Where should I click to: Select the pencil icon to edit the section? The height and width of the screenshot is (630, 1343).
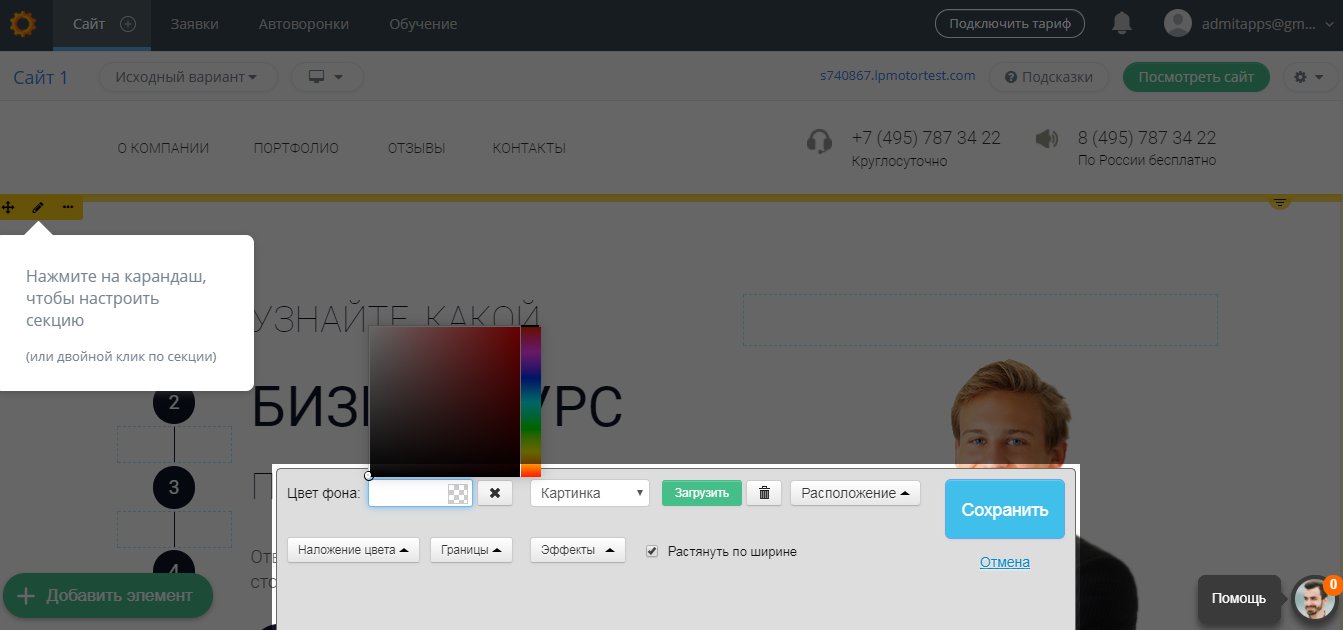(x=38, y=207)
